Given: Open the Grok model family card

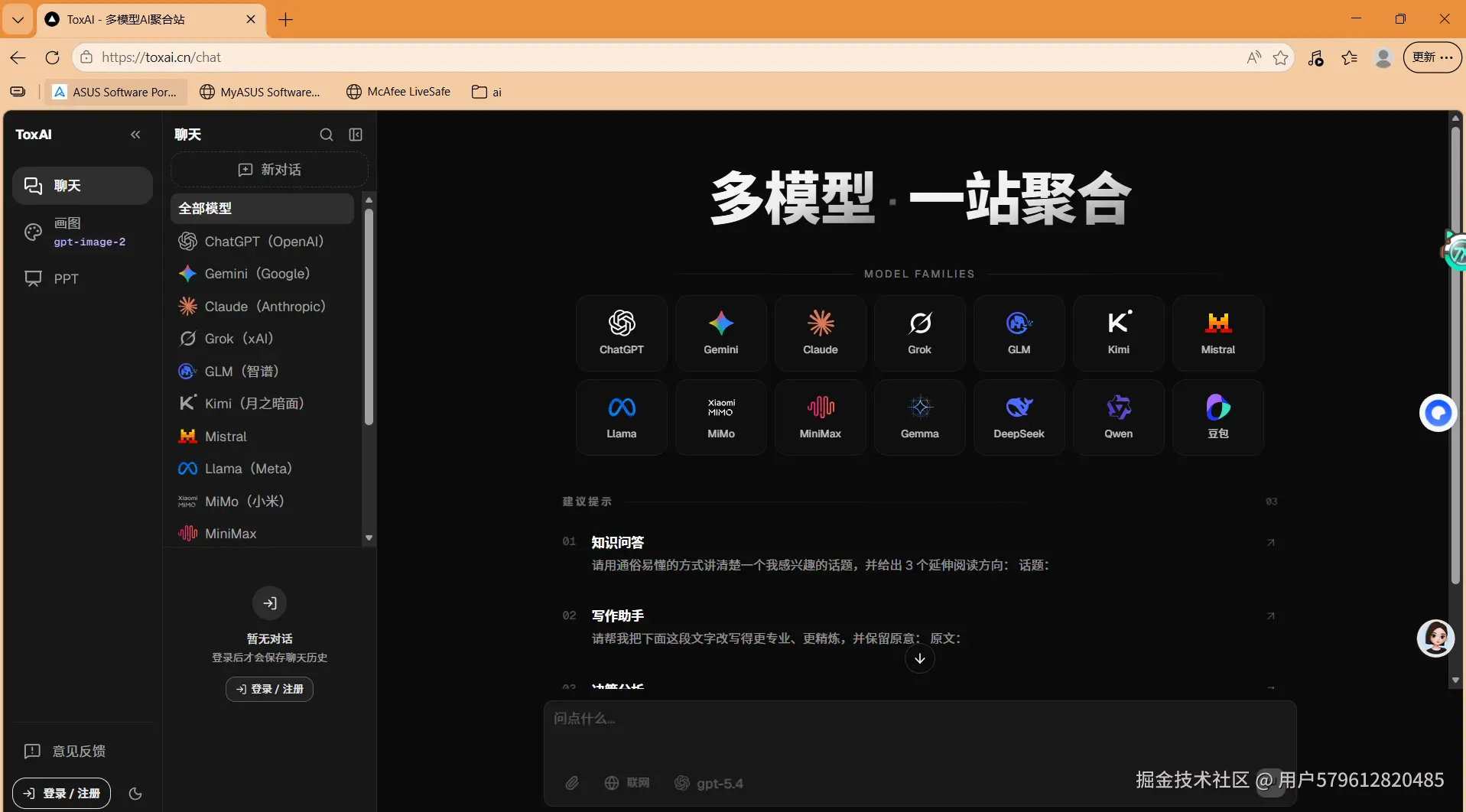Looking at the screenshot, I should pos(919,333).
